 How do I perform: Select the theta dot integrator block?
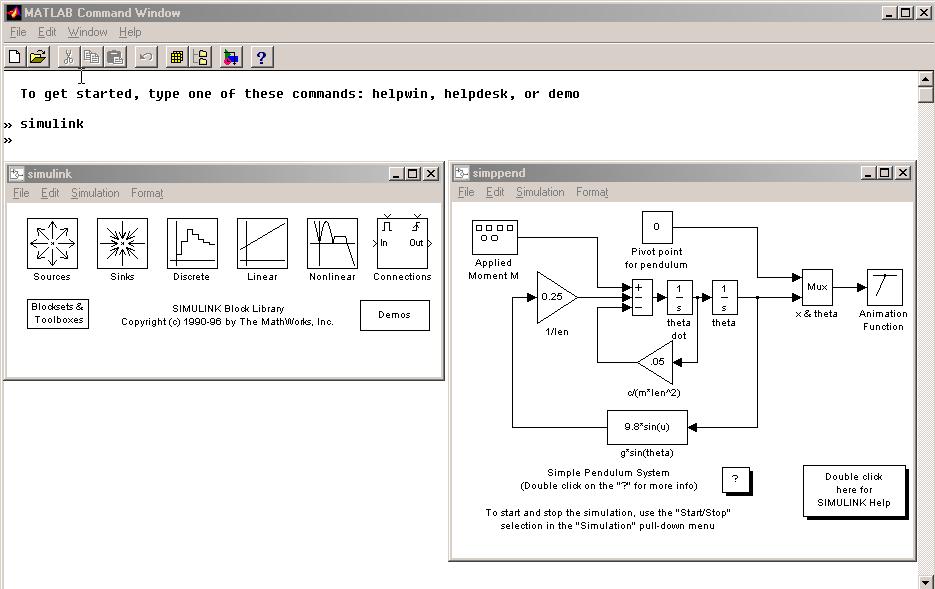coord(679,297)
